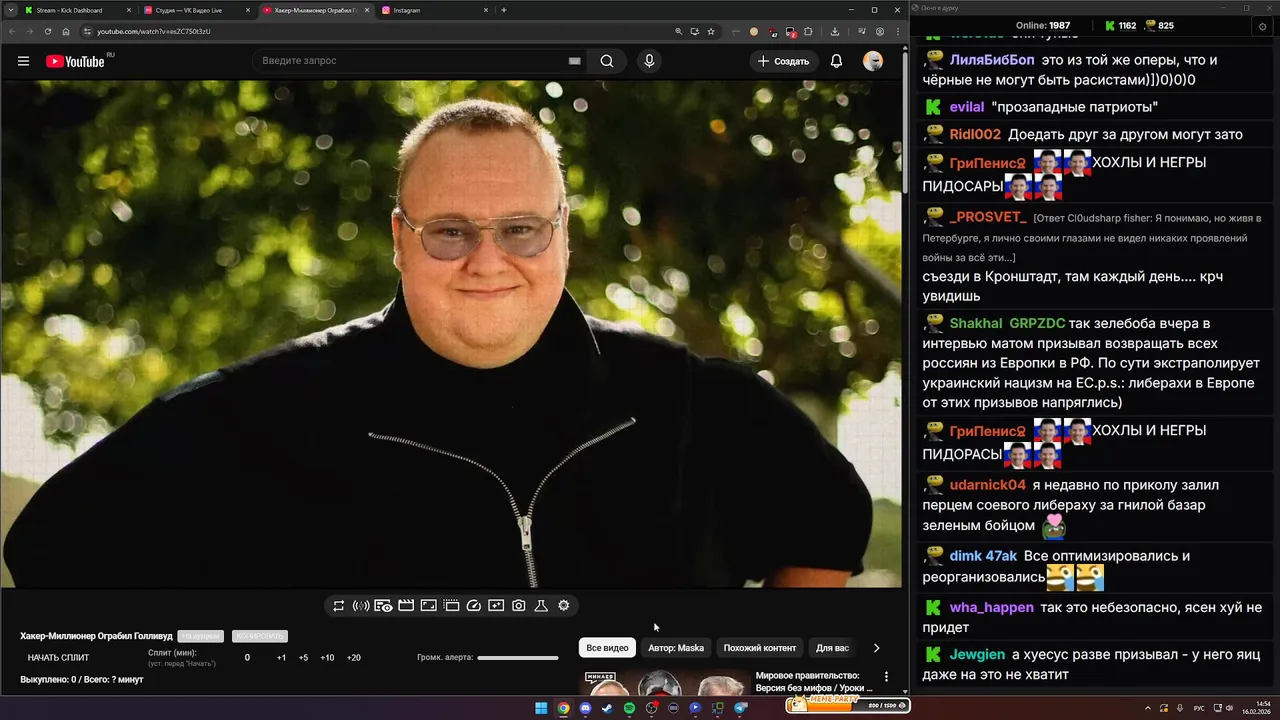Switch to the Instagram browser tab

click(435, 10)
